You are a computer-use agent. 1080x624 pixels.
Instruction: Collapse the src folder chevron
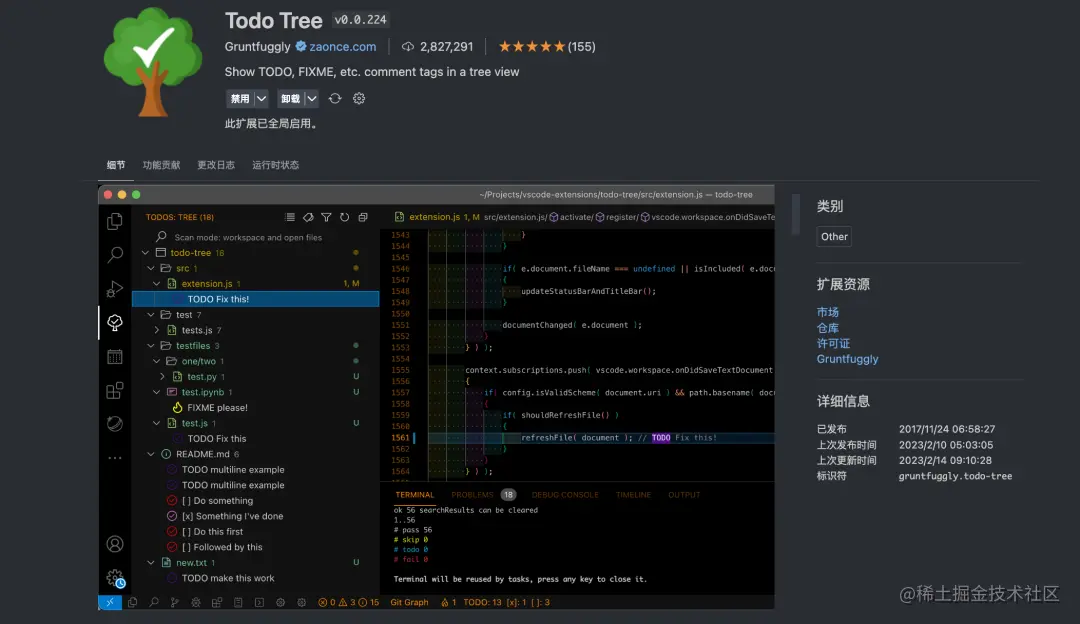coord(152,268)
